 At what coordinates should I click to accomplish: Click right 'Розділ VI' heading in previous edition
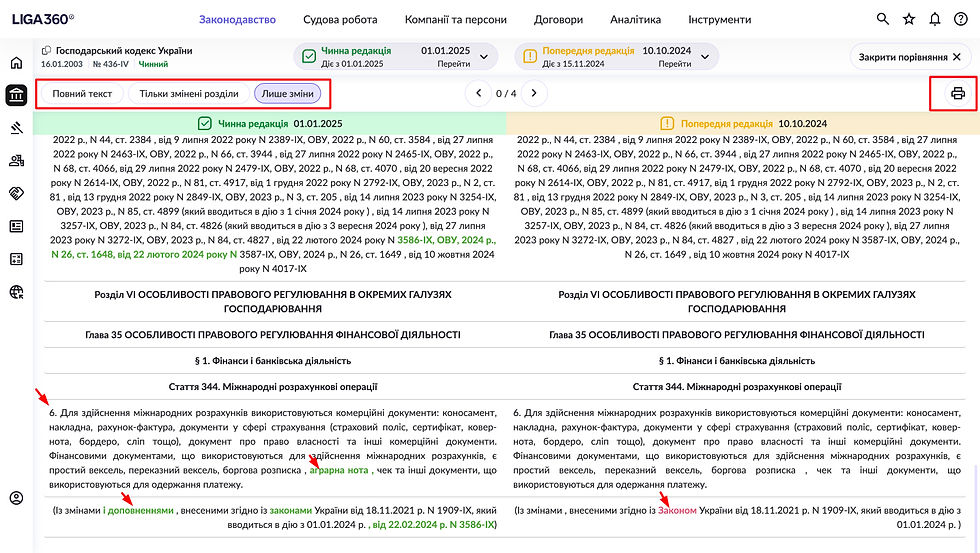(x=737, y=301)
